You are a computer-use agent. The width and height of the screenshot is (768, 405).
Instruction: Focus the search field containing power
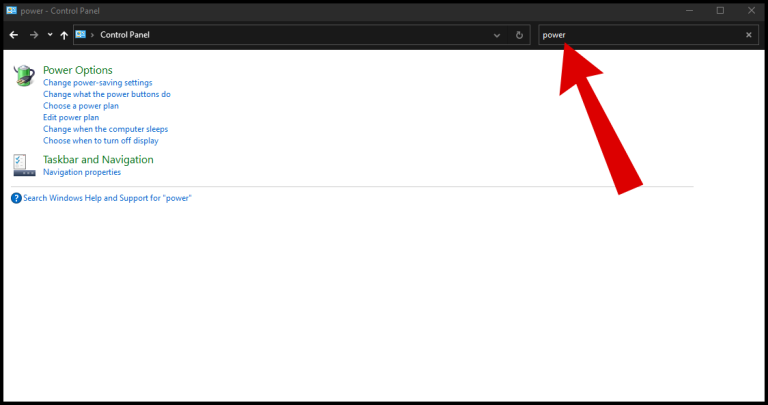(x=641, y=35)
